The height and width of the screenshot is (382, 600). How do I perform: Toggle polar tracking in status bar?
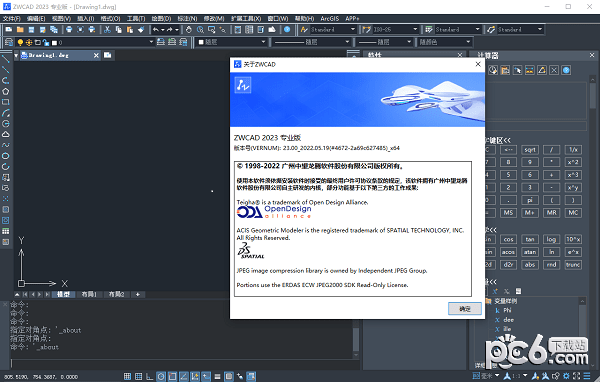(x=161, y=377)
